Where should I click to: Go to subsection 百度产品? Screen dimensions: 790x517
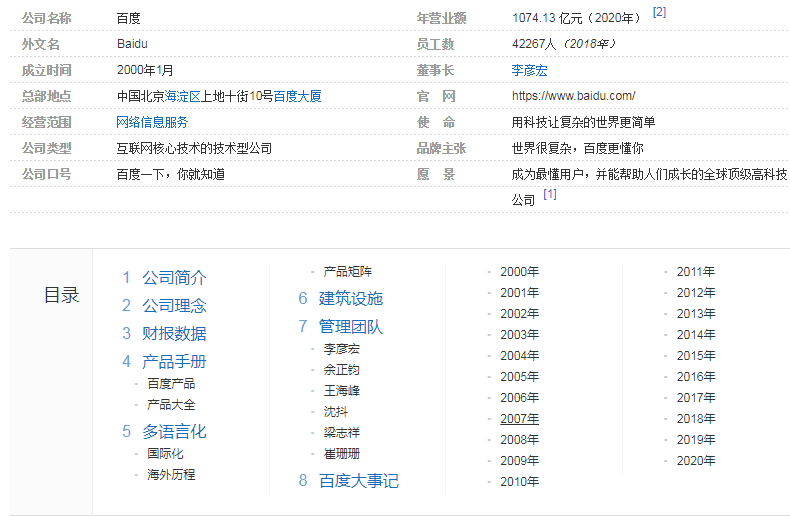pyautogui.click(x=171, y=383)
